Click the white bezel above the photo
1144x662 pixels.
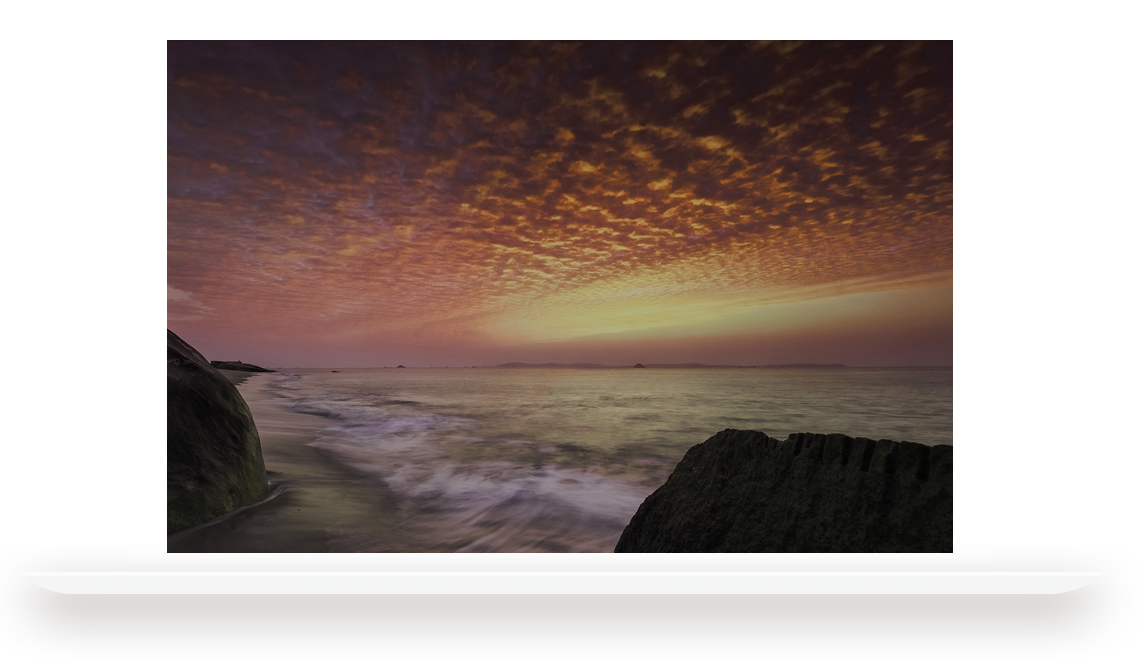point(560,20)
